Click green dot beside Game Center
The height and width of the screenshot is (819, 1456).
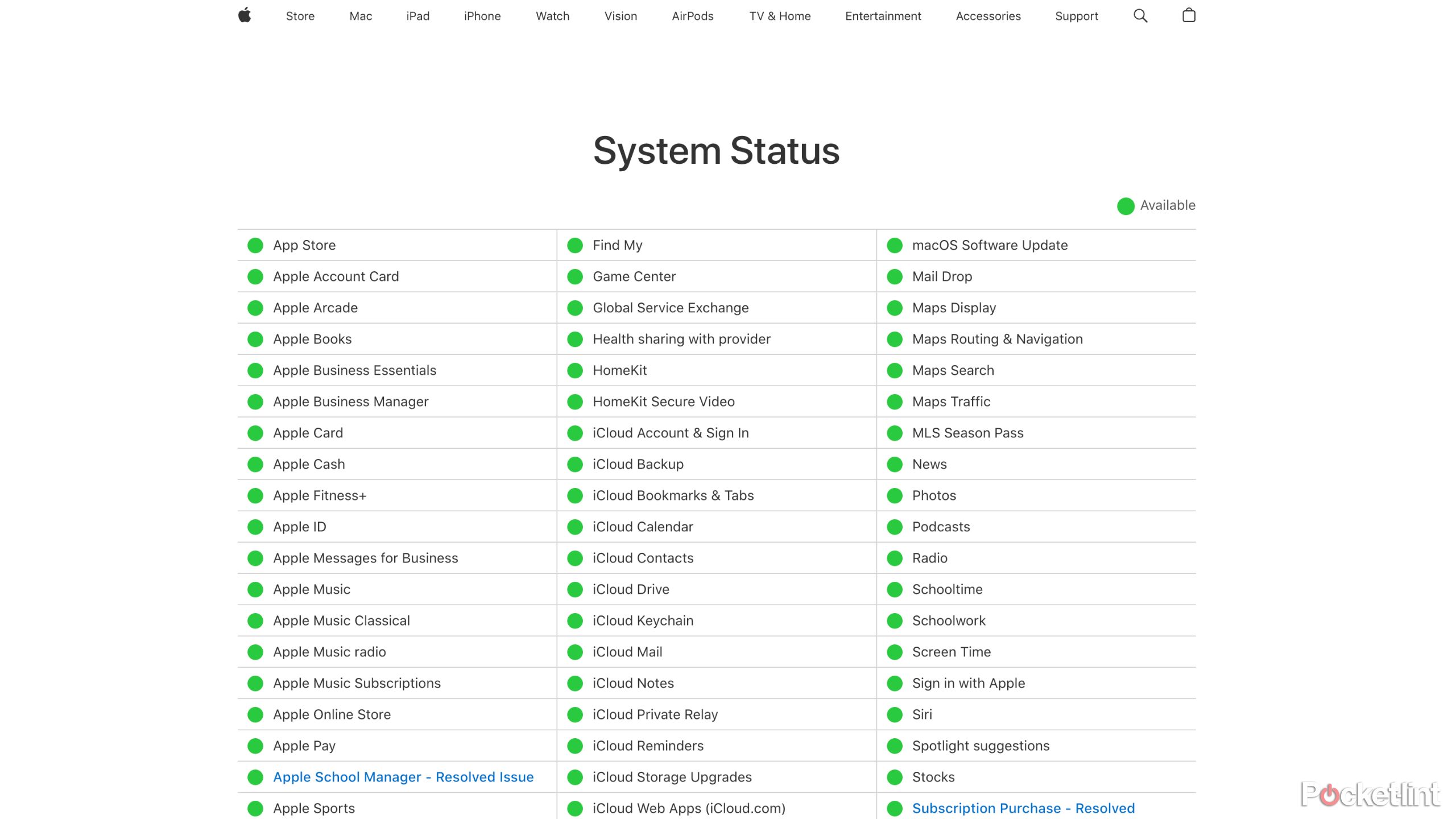[575, 276]
